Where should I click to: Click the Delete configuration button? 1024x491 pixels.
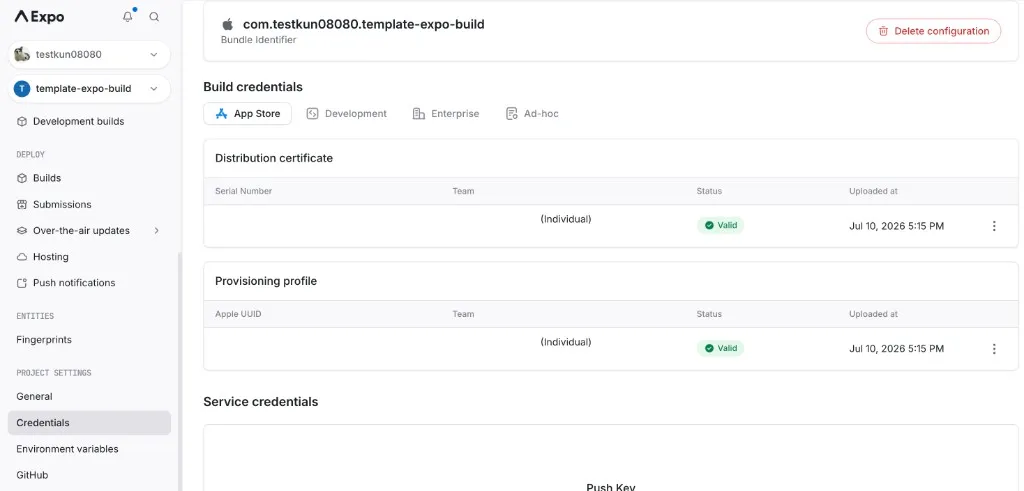[x=933, y=31]
